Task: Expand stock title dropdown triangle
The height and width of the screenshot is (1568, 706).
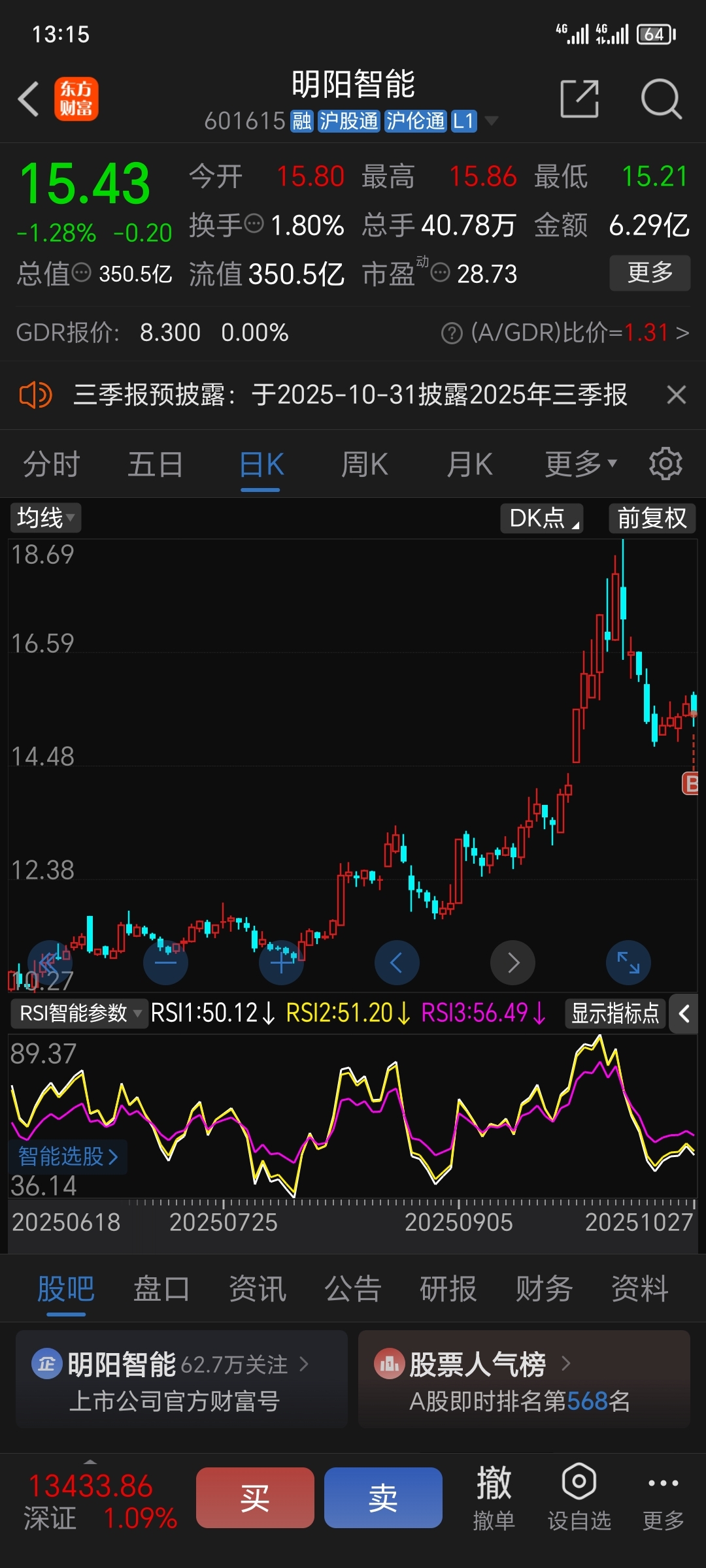Action: coord(490,121)
